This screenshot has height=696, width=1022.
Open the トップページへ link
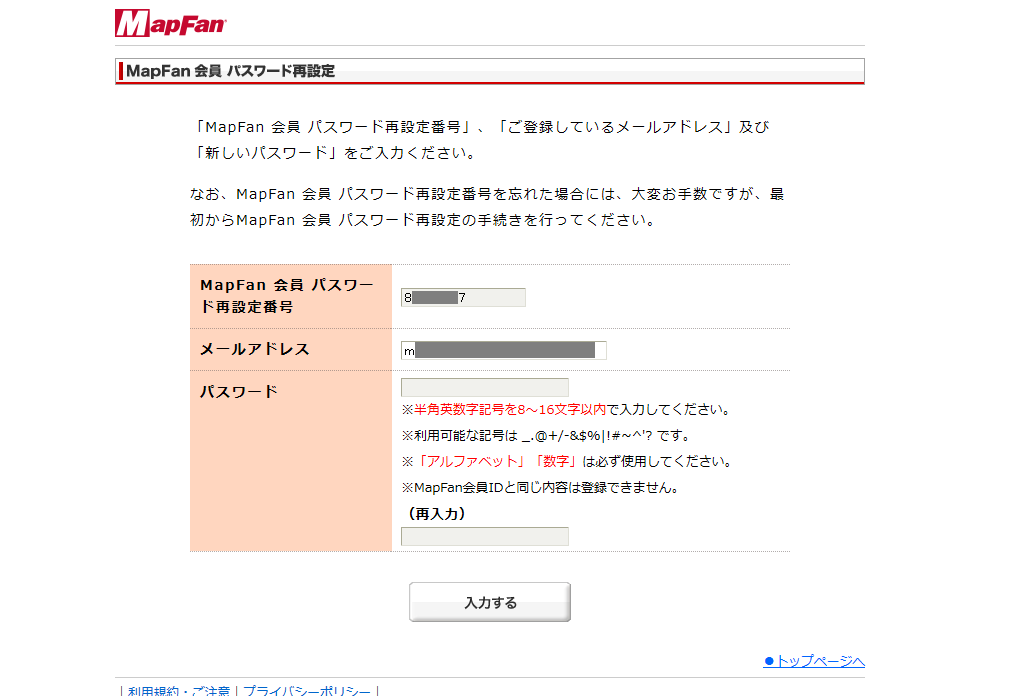(x=814, y=661)
